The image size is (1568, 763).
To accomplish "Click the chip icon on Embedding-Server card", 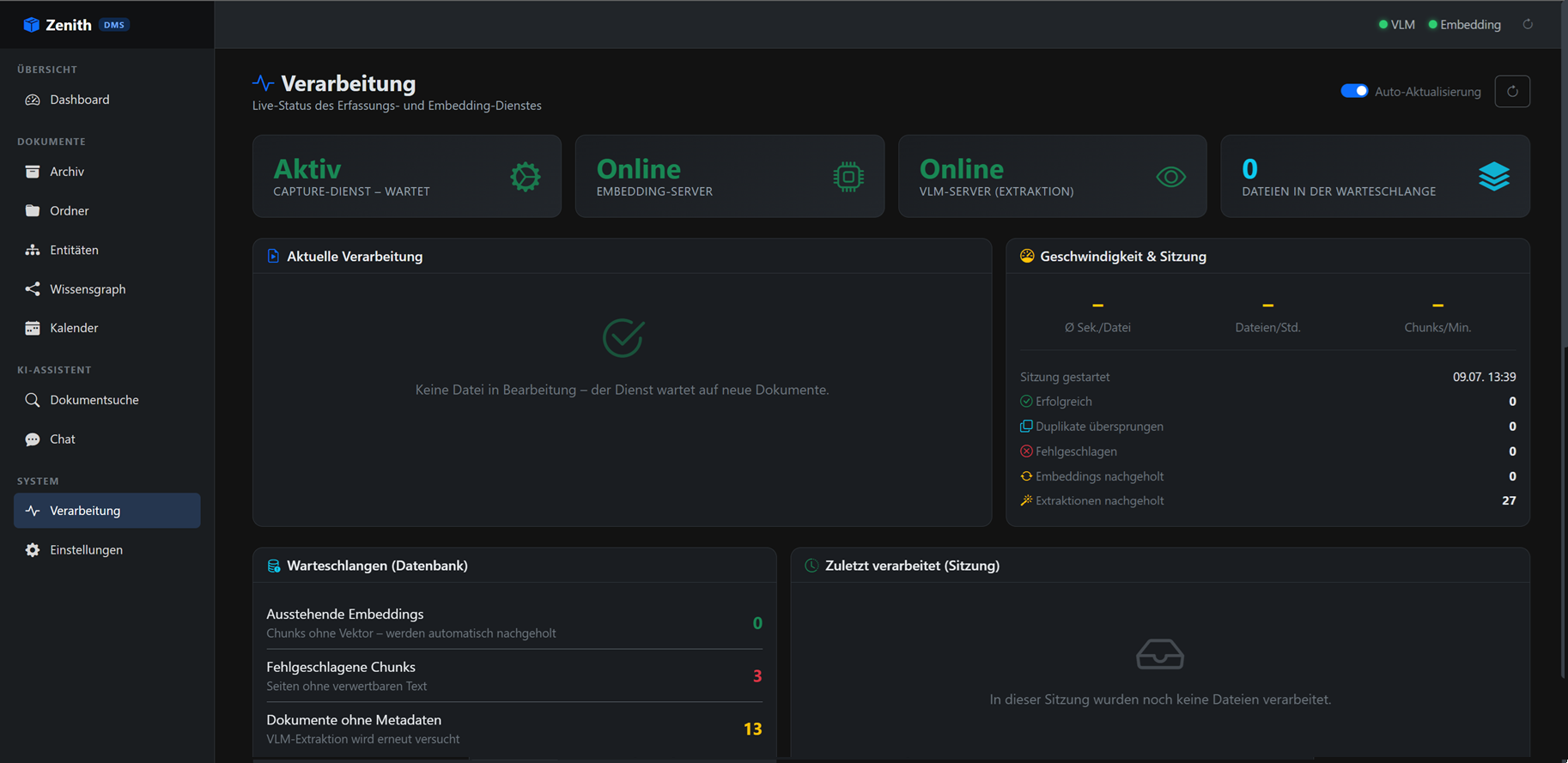I will (848, 177).
